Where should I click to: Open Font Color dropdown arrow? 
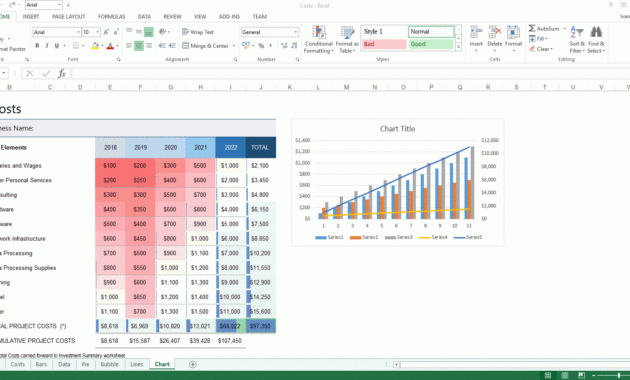pos(117,46)
